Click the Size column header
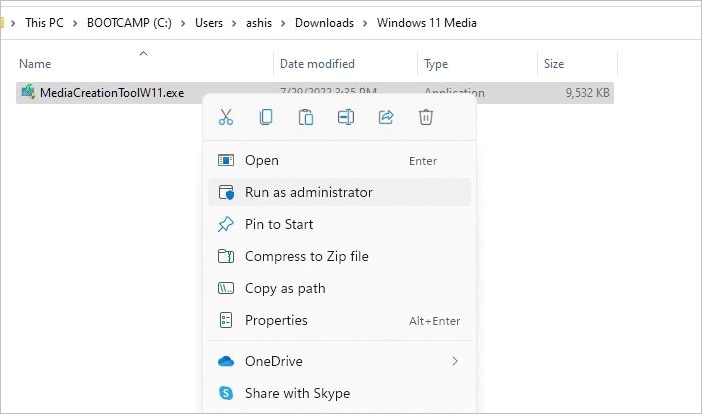The image size is (702, 414). 554,64
